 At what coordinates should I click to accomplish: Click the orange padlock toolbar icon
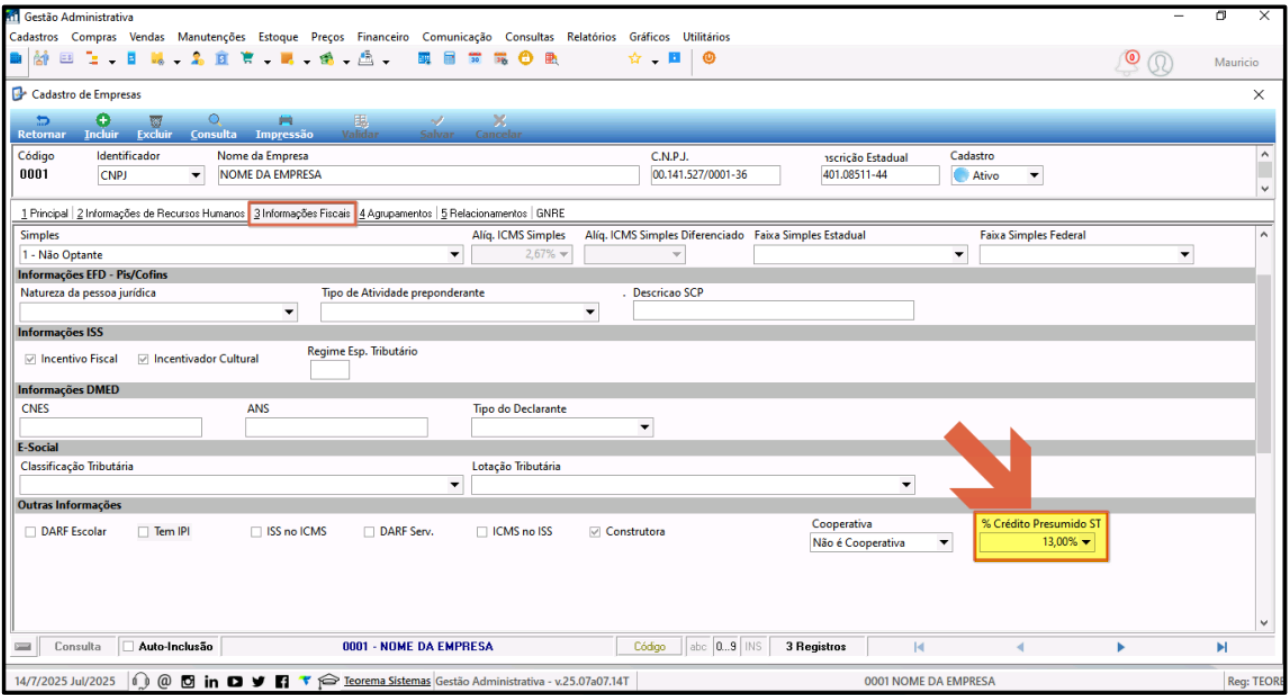click(525, 59)
